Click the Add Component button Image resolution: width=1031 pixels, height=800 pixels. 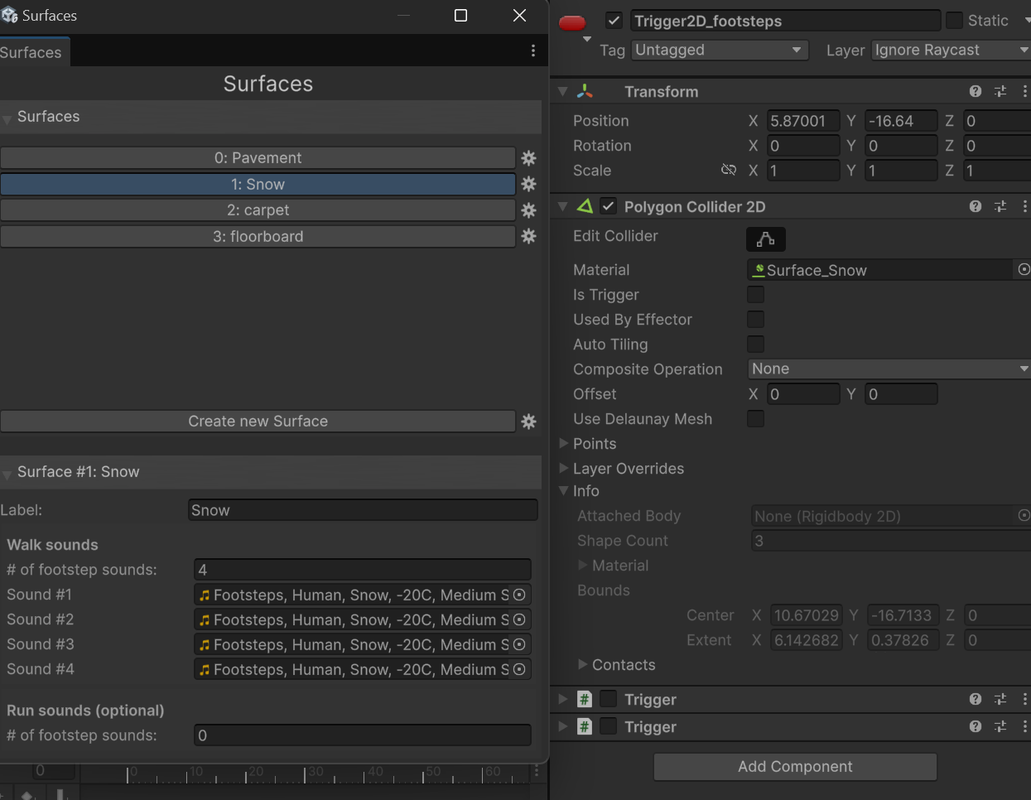click(795, 767)
